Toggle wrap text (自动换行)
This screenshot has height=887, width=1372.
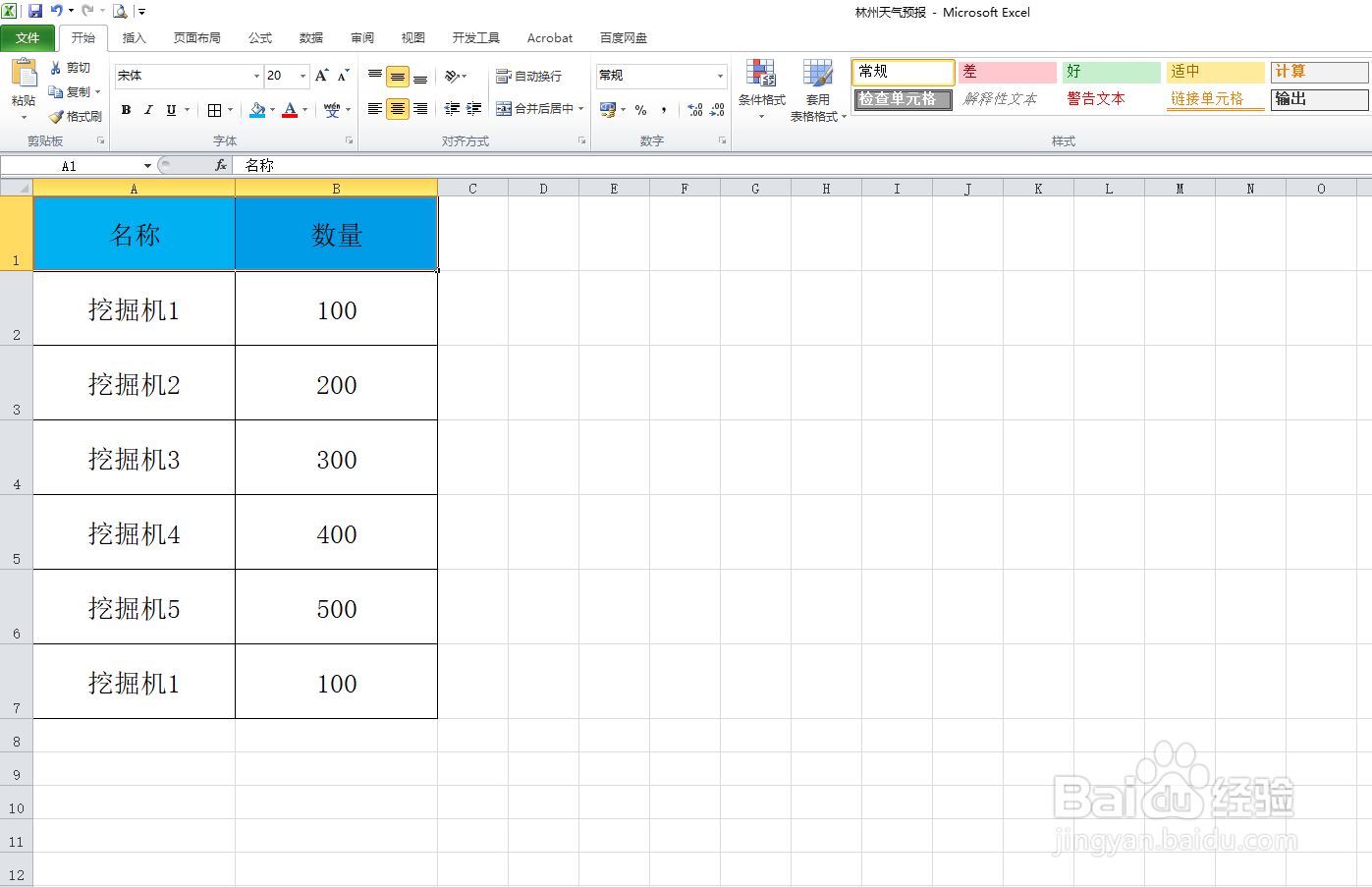pyautogui.click(x=528, y=76)
